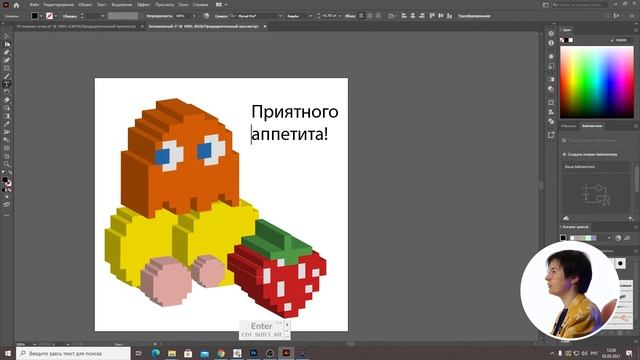Open the font size pt dropdown
The image size is (640, 360).
click(340, 16)
